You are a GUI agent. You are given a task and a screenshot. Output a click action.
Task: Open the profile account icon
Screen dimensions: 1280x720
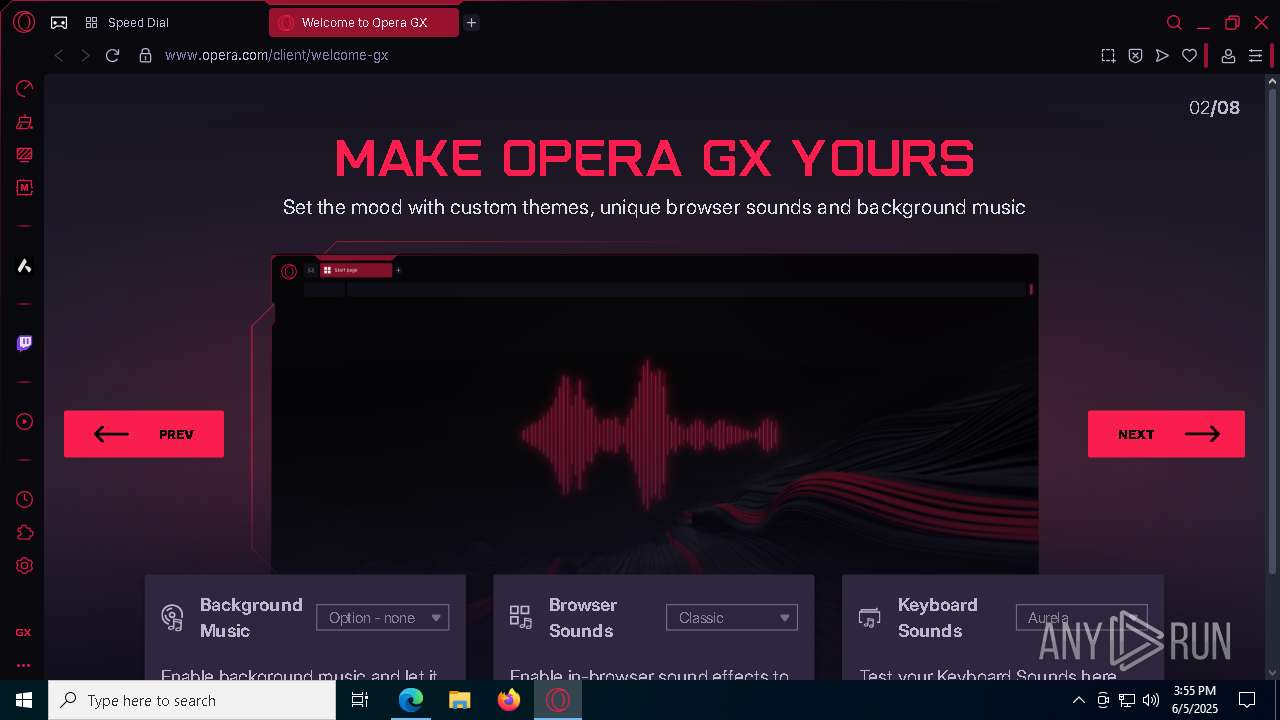click(x=1229, y=56)
